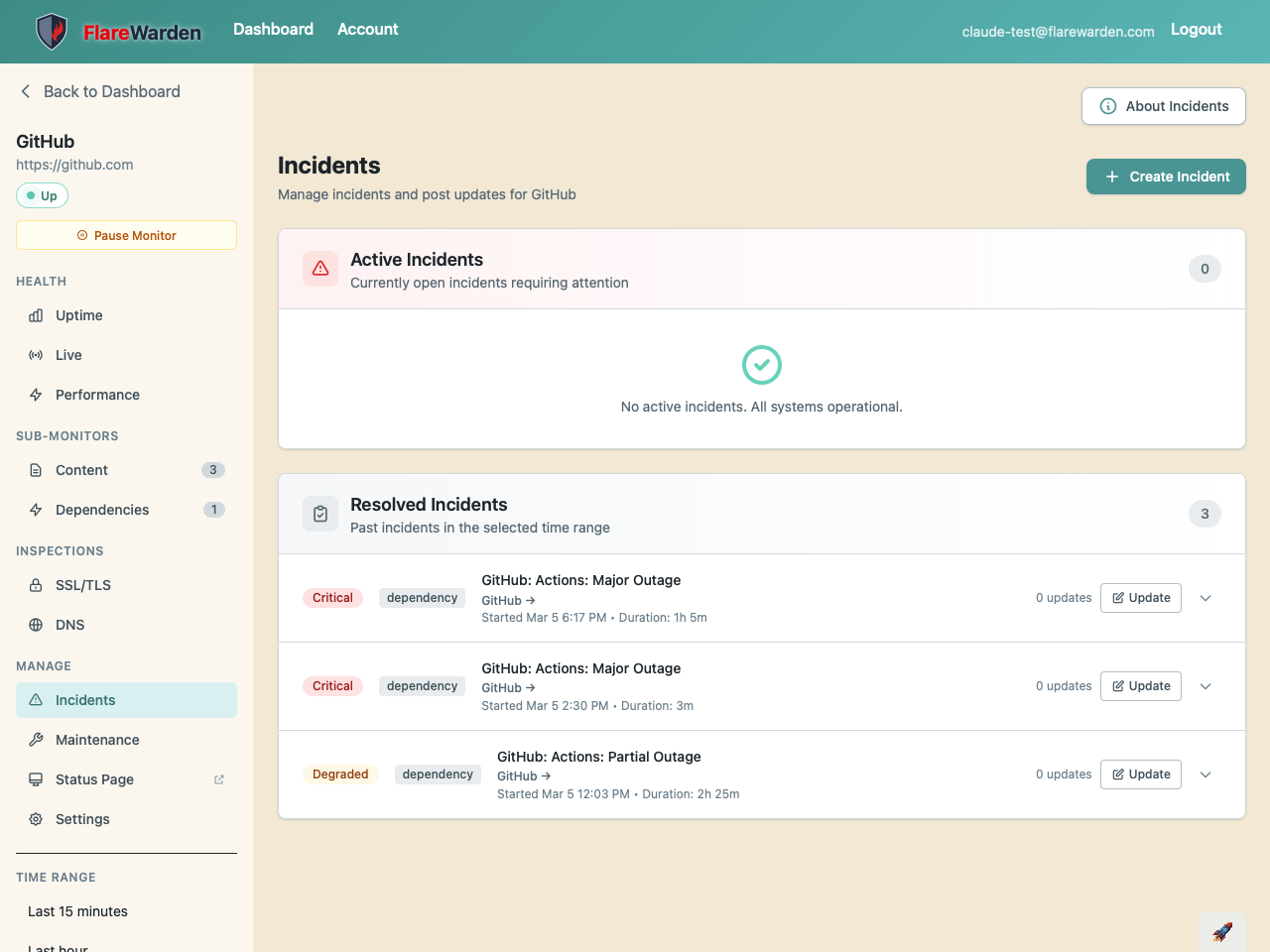Image resolution: width=1270 pixels, height=952 pixels.
Task: Expand the 6:17 PM Major Outage incident
Action: [x=1206, y=598]
